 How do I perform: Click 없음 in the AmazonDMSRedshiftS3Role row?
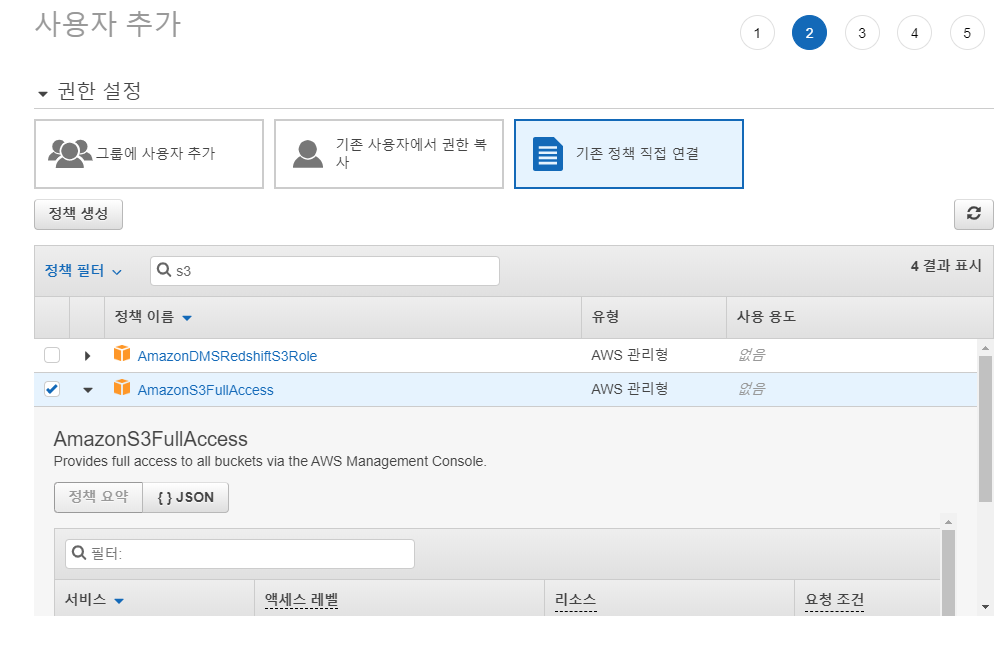[x=751, y=355]
